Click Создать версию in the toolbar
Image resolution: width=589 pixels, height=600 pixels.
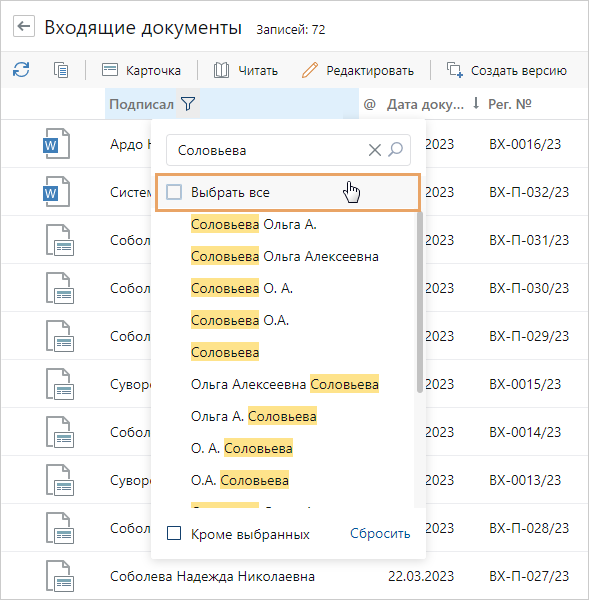point(506,70)
